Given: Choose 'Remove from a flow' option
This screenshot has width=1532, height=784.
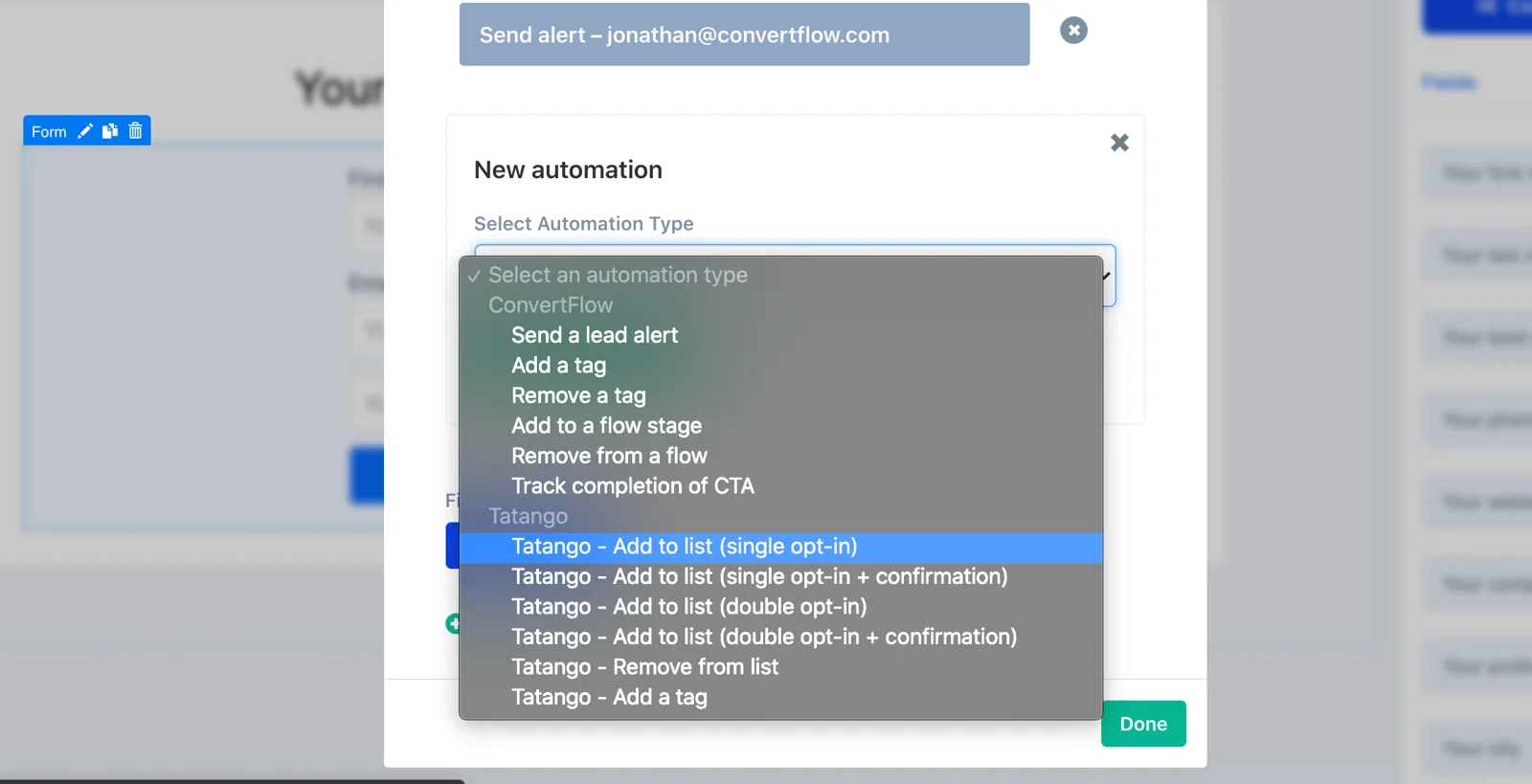Looking at the screenshot, I should pyautogui.click(x=780, y=456).
